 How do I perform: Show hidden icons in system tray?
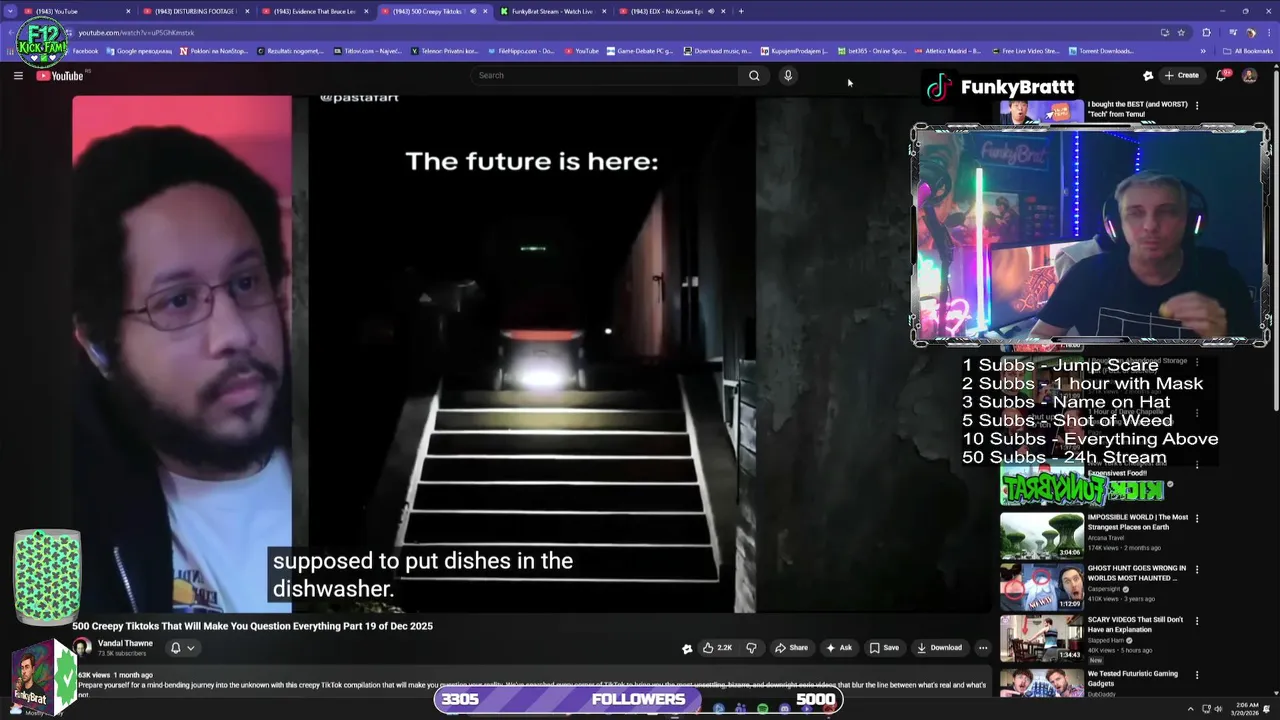1191,708
